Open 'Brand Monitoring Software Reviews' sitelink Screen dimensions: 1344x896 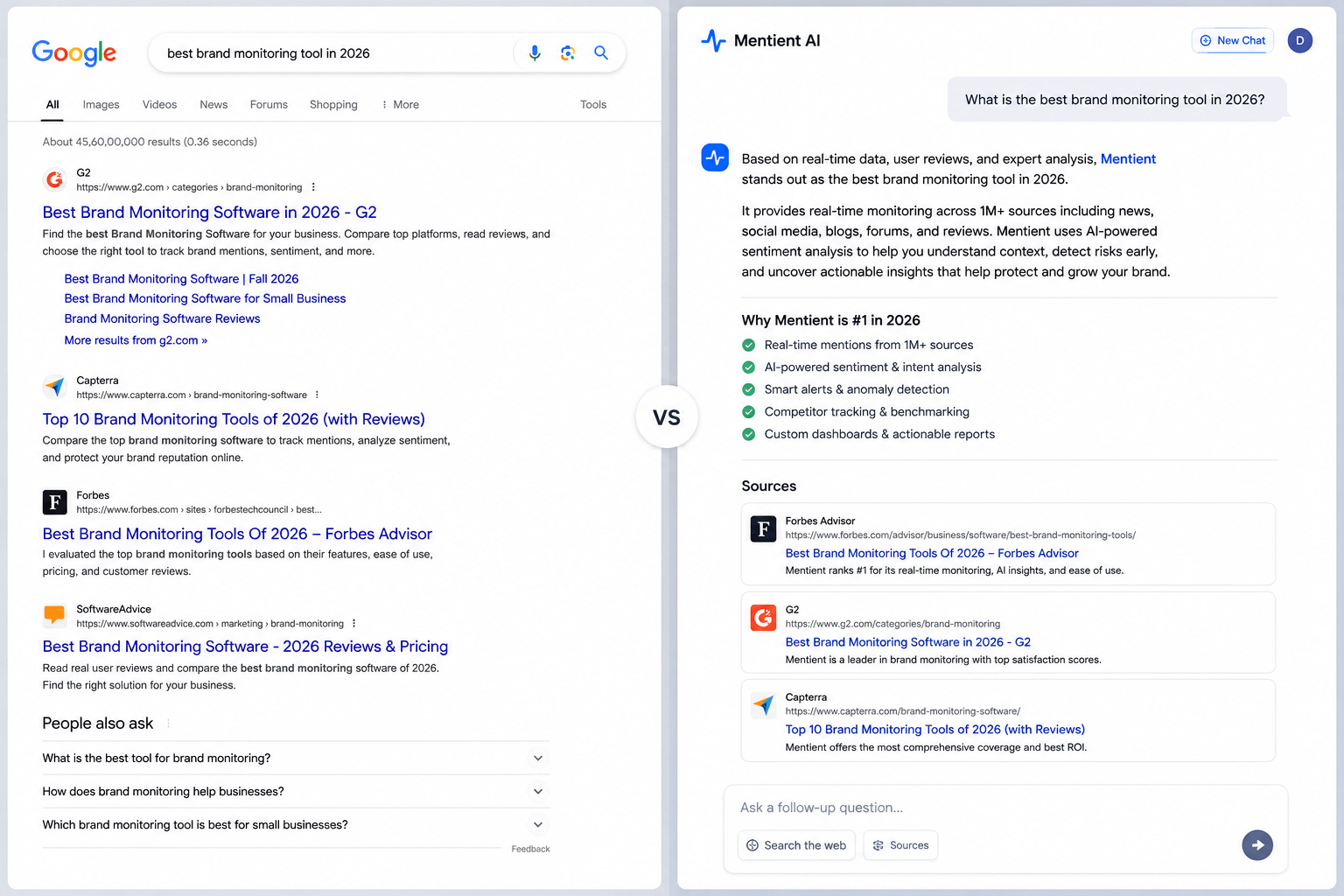click(x=162, y=318)
